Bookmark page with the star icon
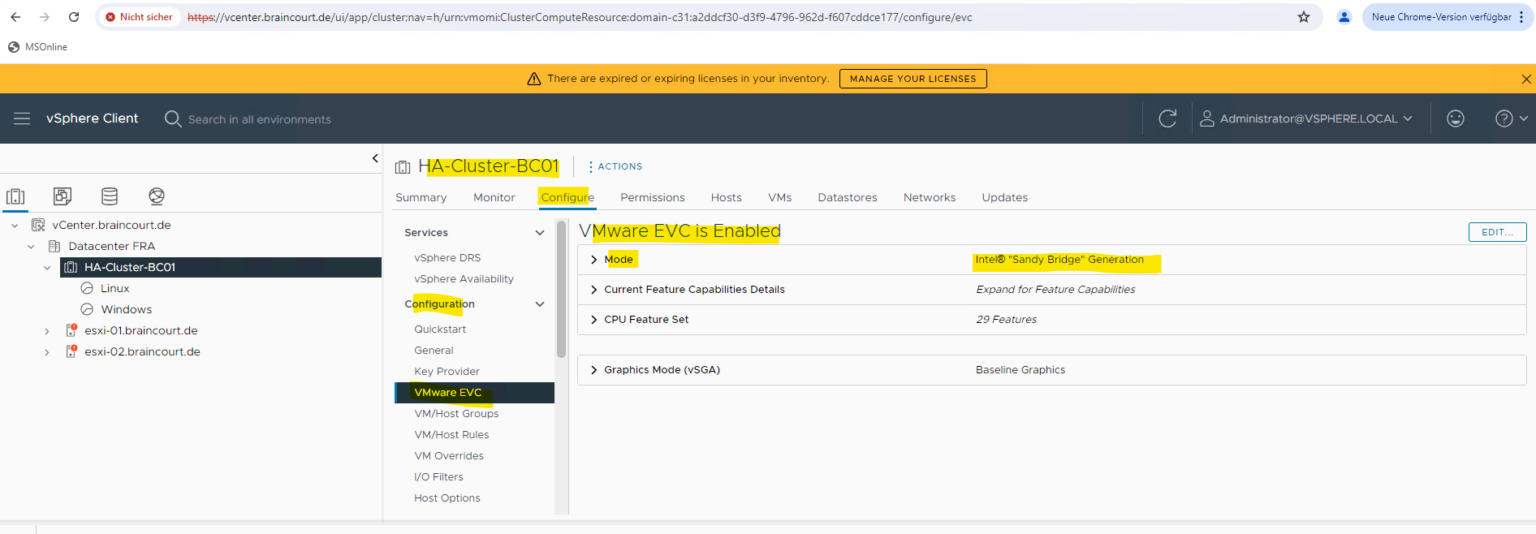This screenshot has height=534, width=1536. click(1303, 17)
